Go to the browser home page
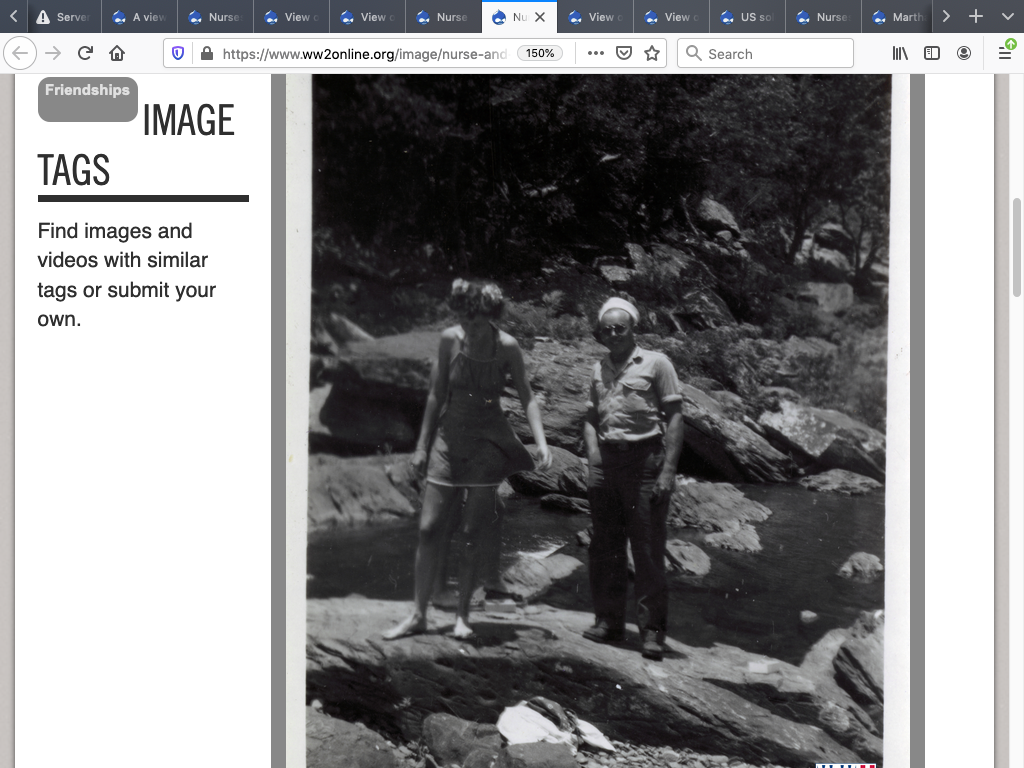This screenshot has width=1024, height=768. tap(117, 54)
